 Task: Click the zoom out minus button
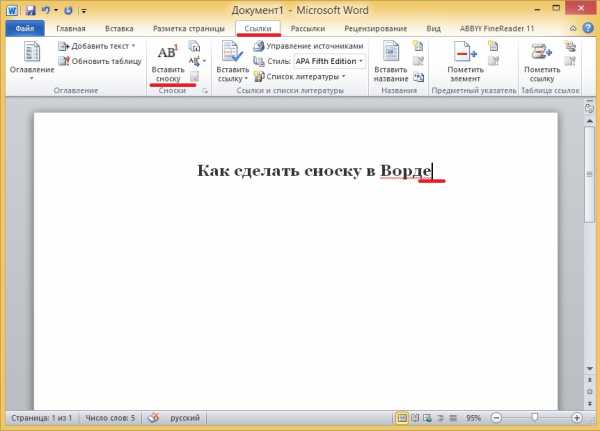[496, 418]
